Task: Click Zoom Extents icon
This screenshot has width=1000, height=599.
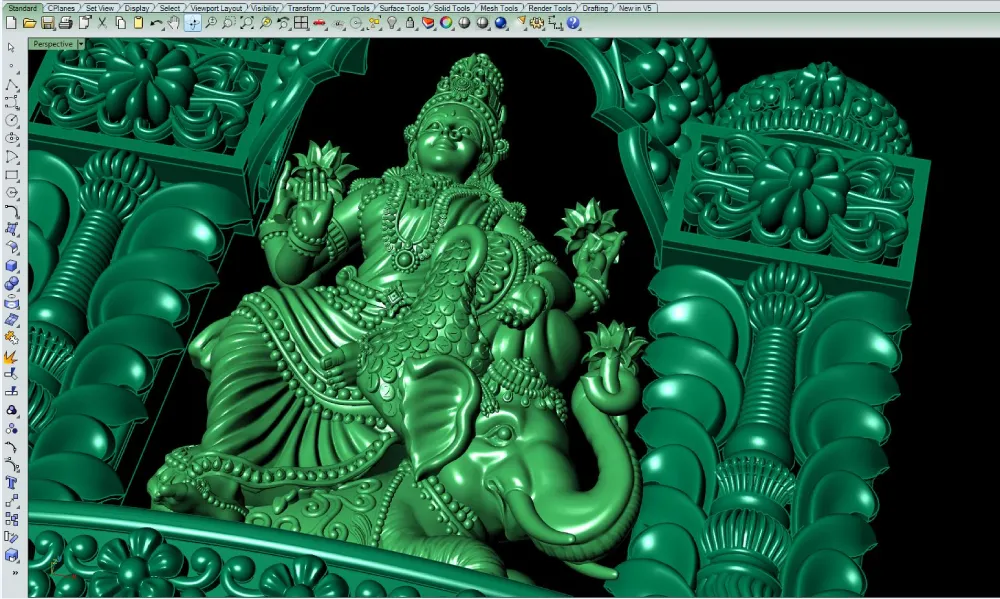Action: [x=247, y=23]
